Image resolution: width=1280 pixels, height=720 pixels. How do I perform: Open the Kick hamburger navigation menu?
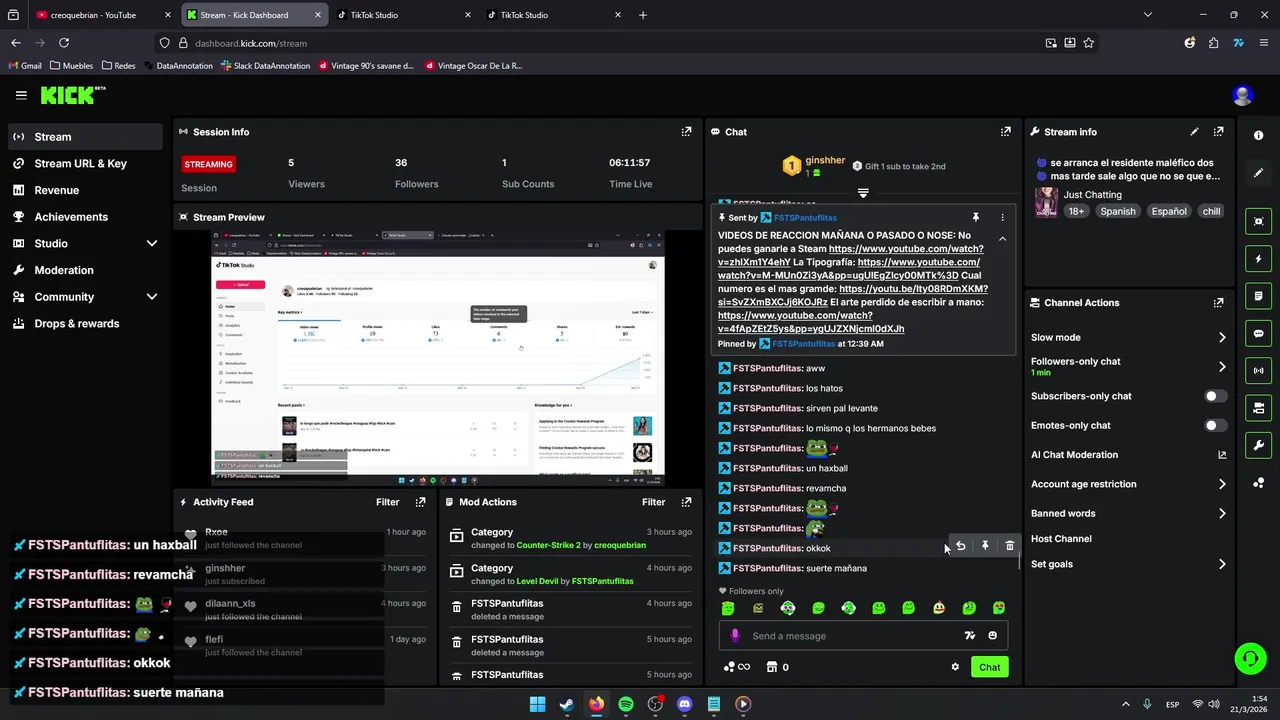[21, 95]
